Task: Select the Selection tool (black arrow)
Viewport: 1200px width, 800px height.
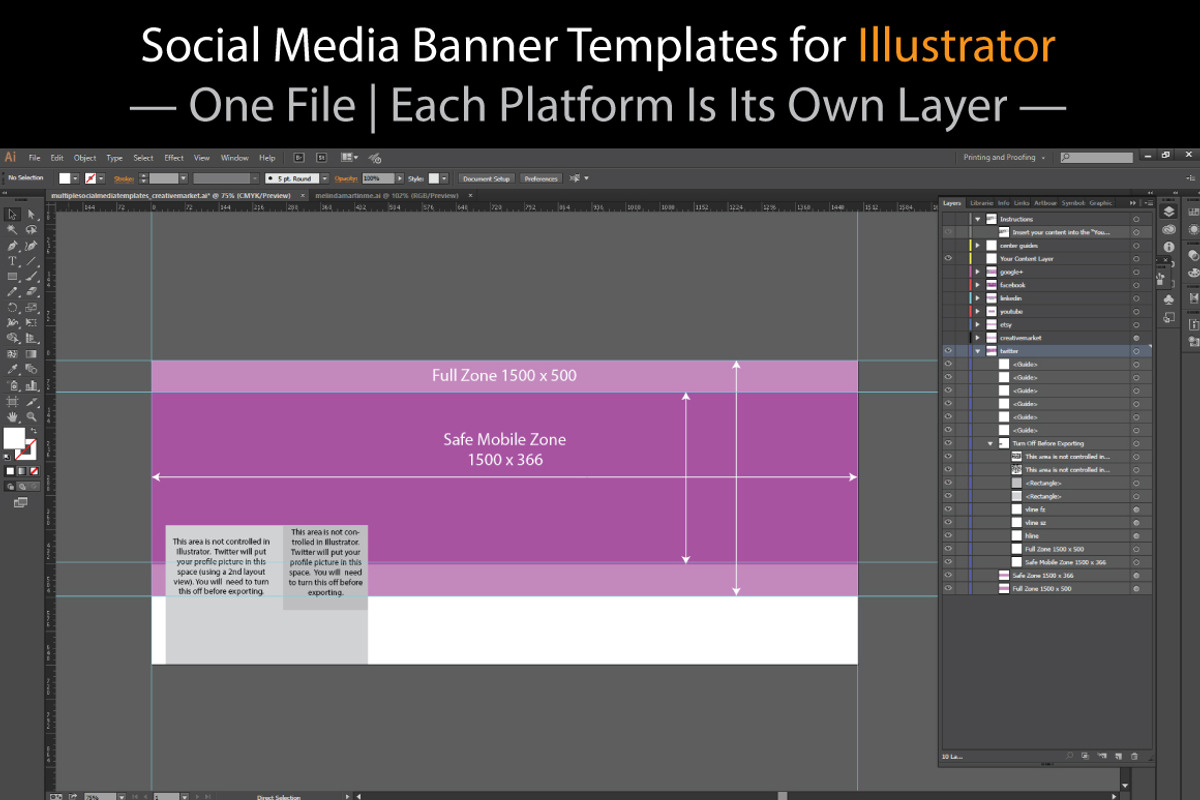Action: 12,214
